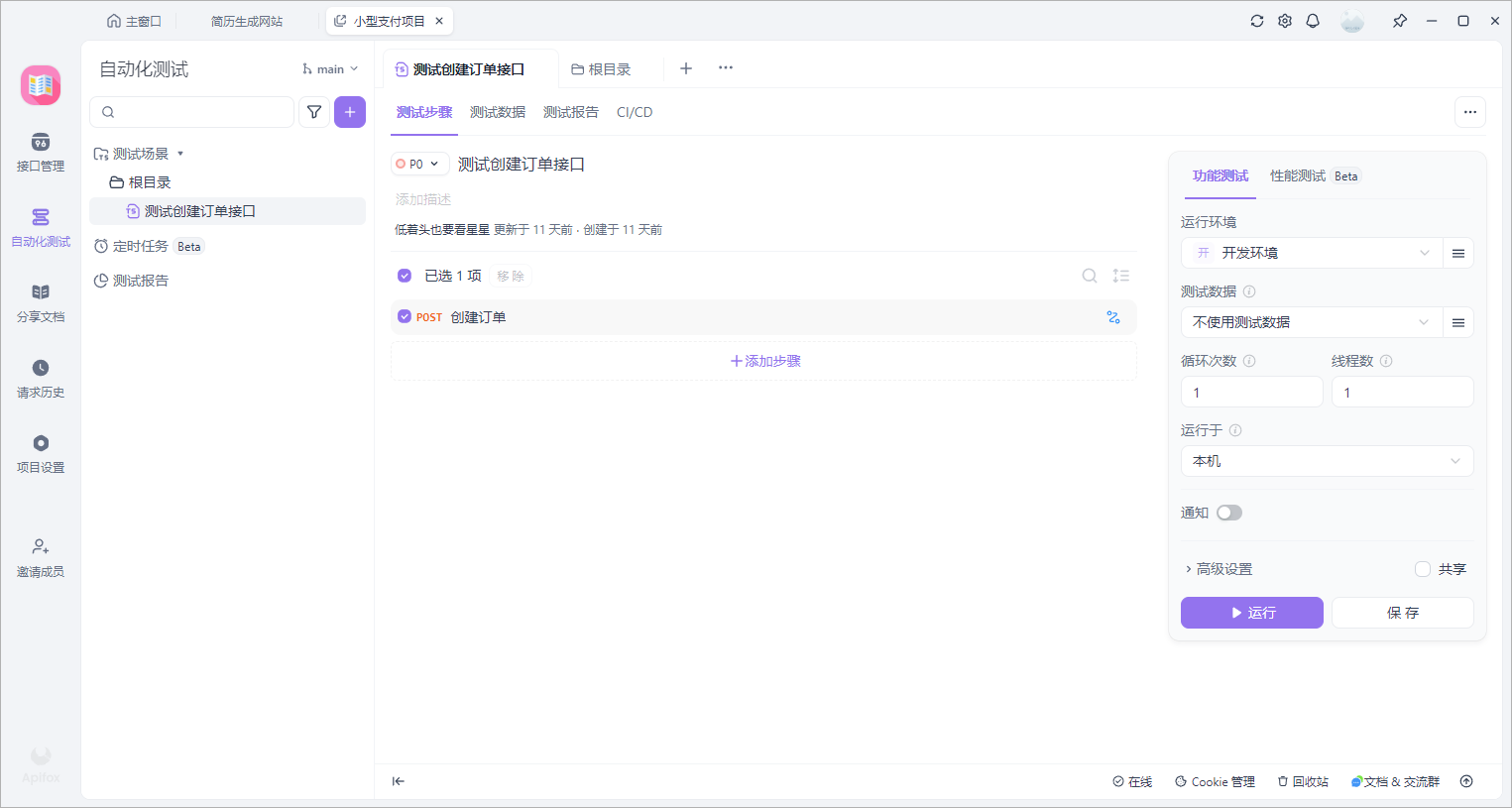Toggle the 通知 switch
The height and width of the screenshot is (808, 1512).
pyautogui.click(x=1229, y=513)
